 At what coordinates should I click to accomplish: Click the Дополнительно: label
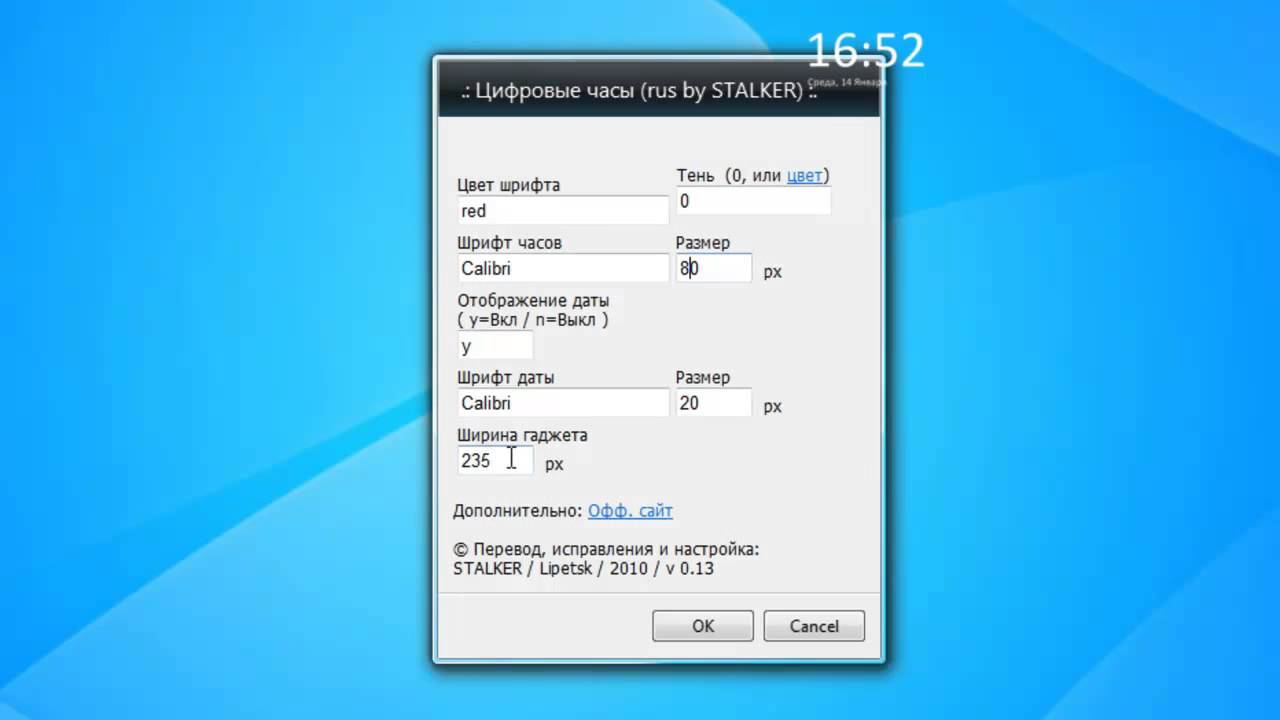click(517, 511)
